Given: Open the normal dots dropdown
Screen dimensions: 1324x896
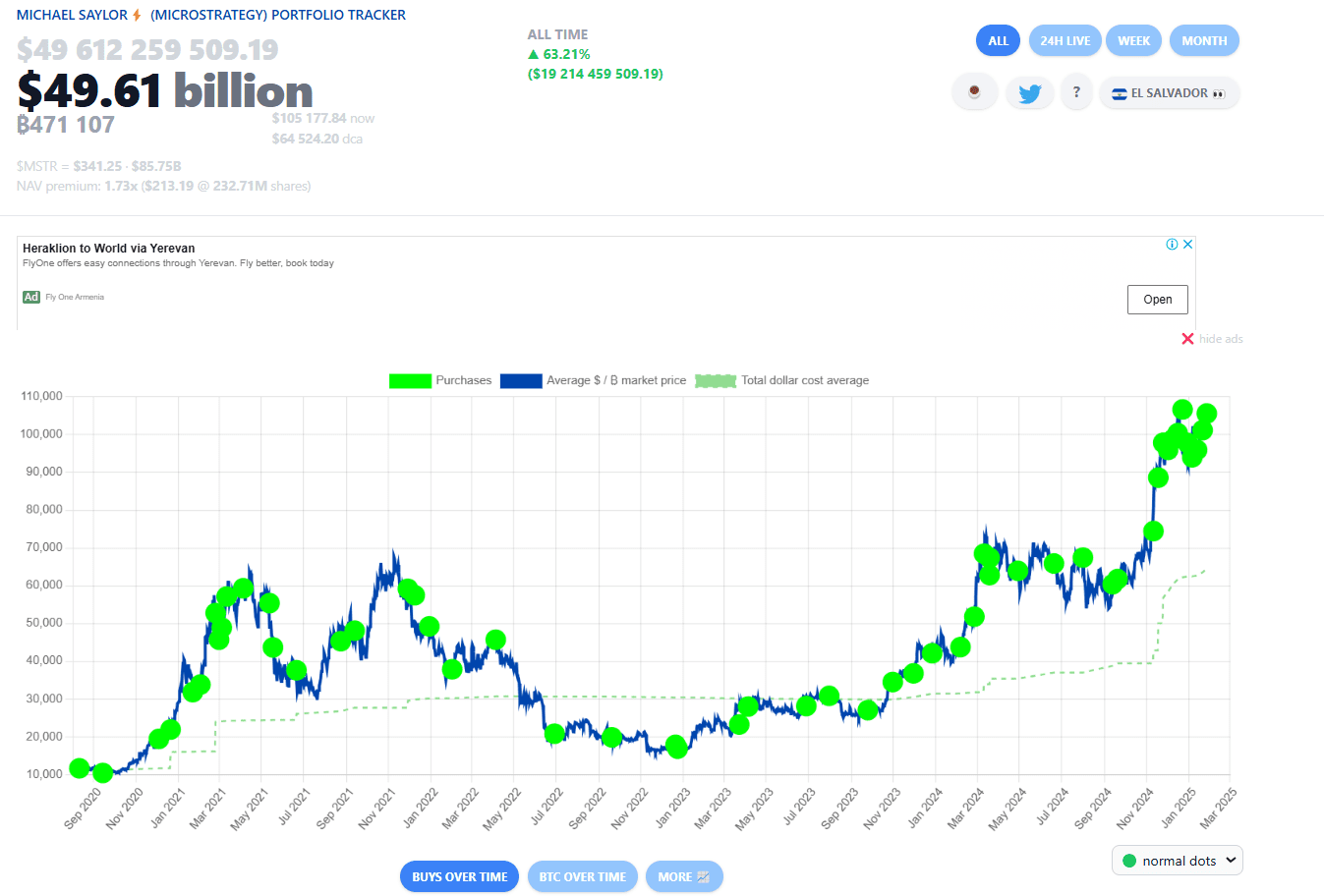Looking at the screenshot, I should 1177,860.
